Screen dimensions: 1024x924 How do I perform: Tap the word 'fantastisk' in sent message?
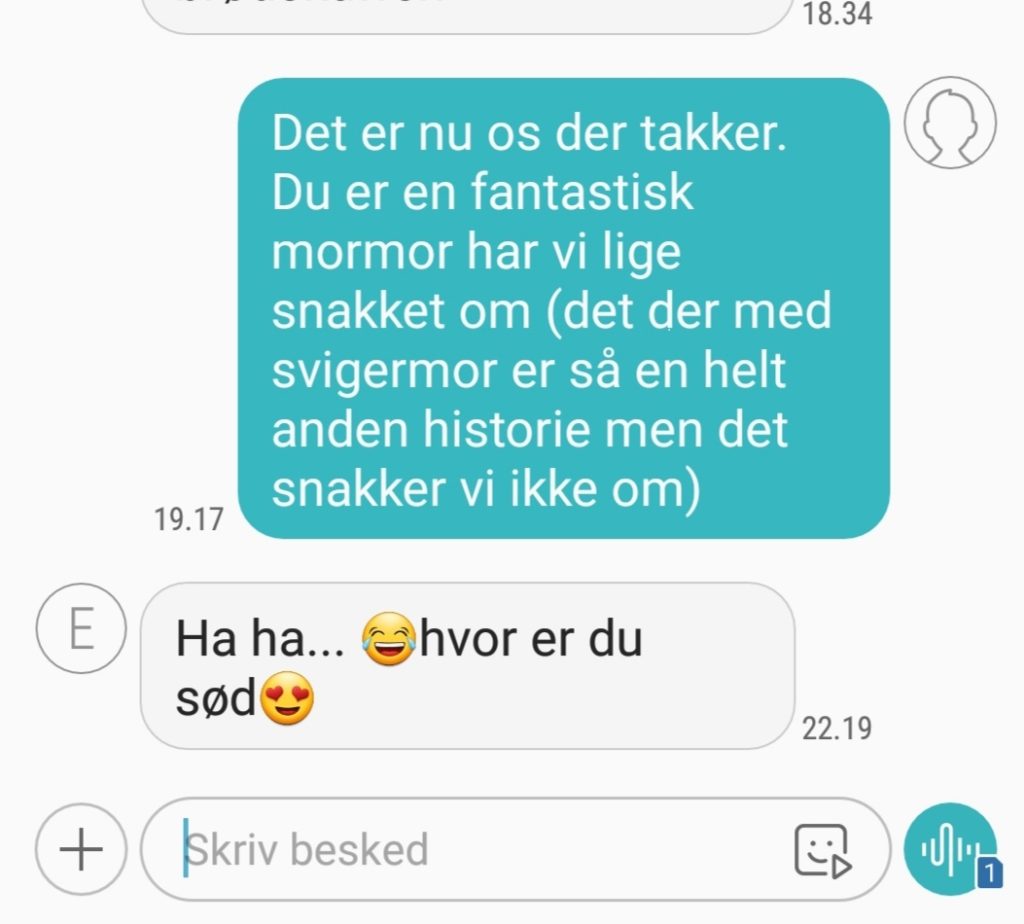(x=581, y=192)
